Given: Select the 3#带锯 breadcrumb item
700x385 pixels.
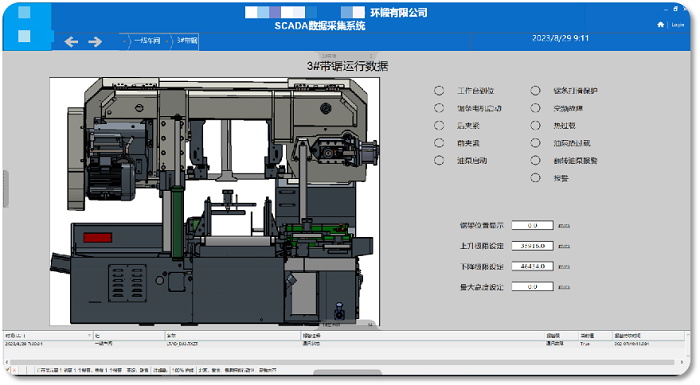Looking at the screenshot, I should point(187,41).
